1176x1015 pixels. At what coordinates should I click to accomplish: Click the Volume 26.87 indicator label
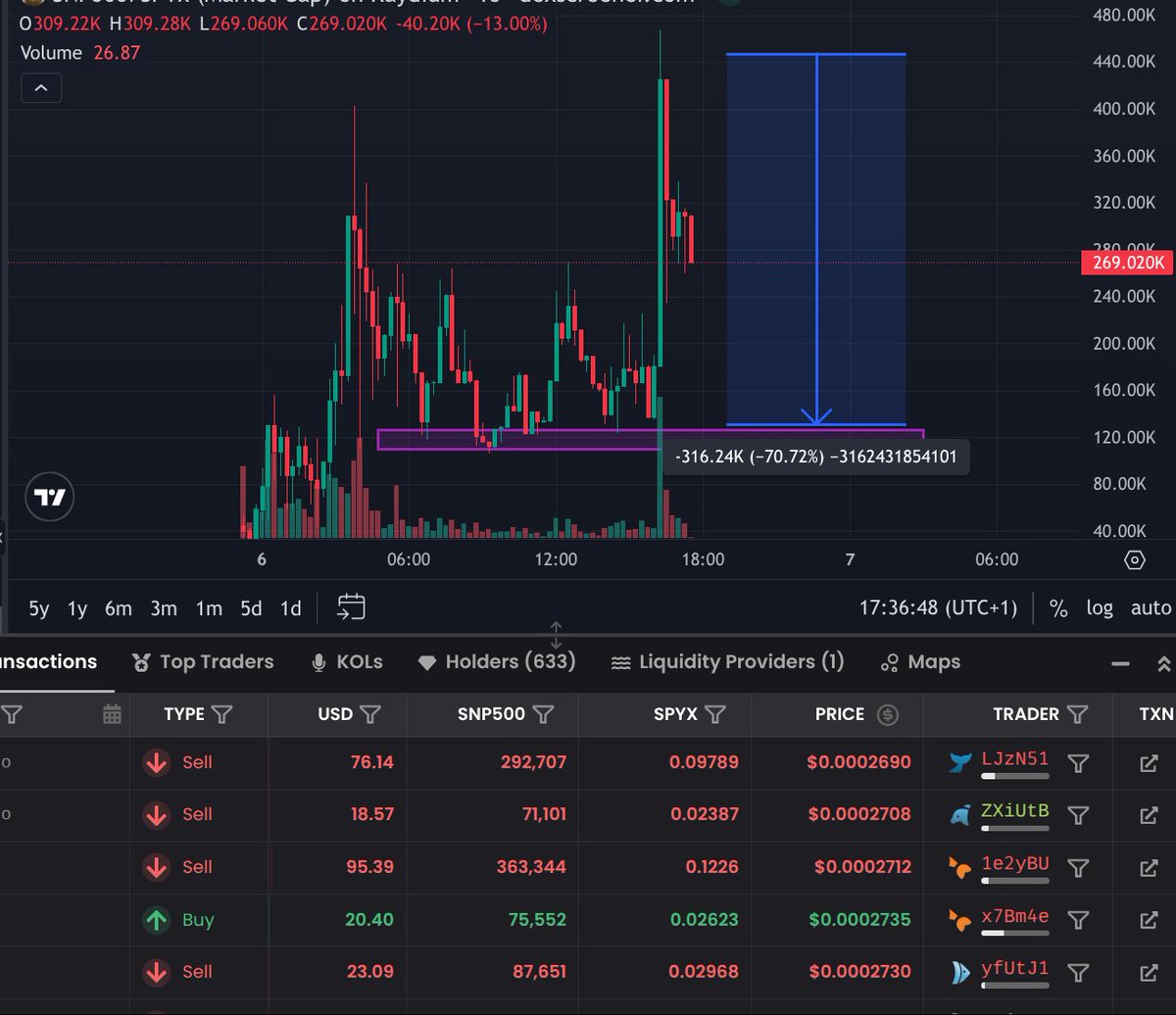click(79, 53)
